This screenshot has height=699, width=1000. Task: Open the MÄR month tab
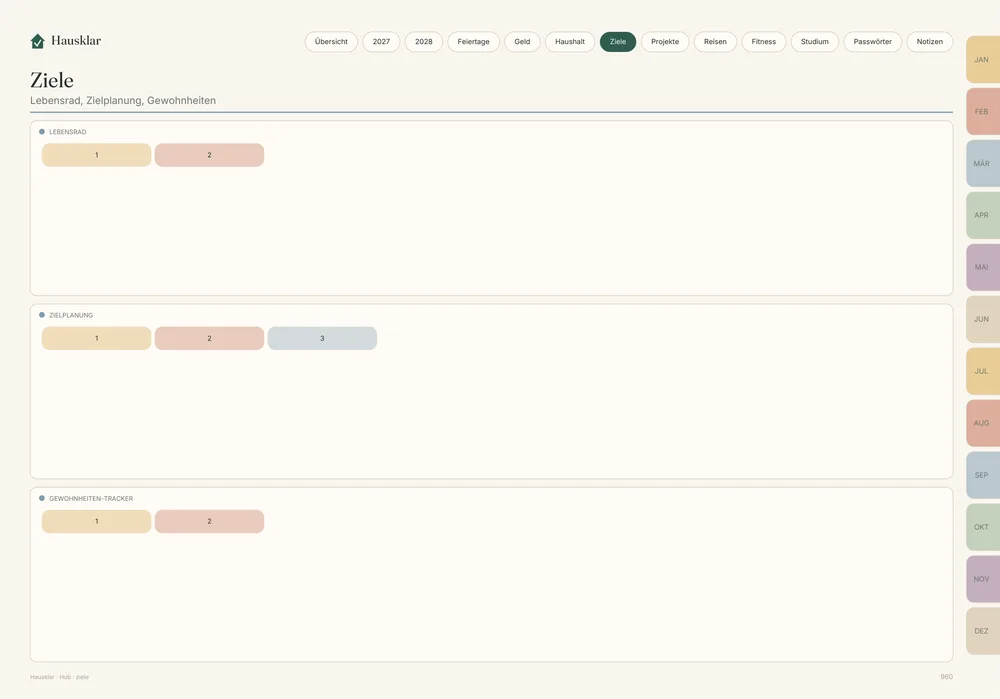point(983,163)
